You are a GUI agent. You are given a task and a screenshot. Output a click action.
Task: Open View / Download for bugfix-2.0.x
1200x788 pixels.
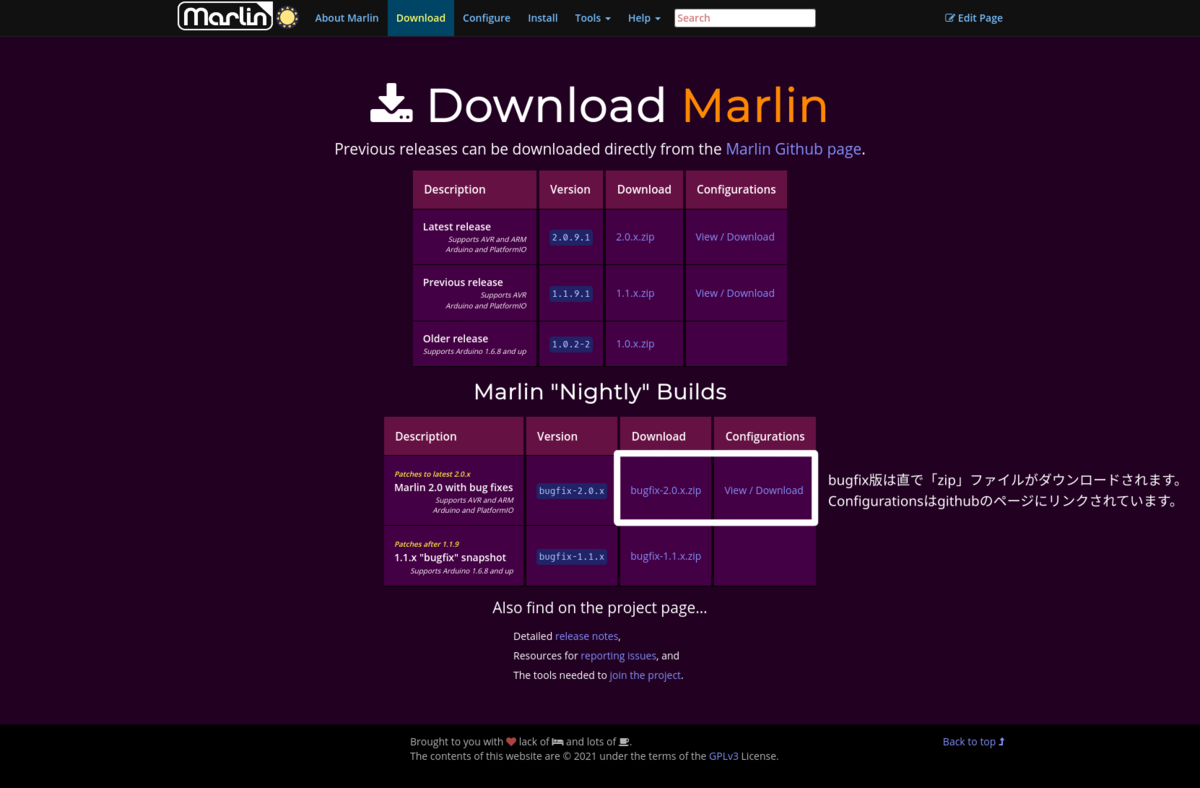tap(764, 490)
